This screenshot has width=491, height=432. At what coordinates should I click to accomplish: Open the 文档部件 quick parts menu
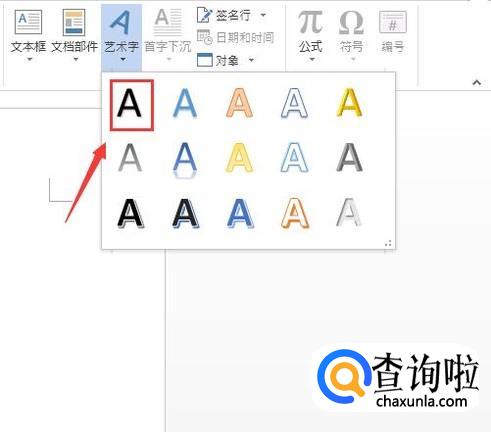(x=75, y=36)
